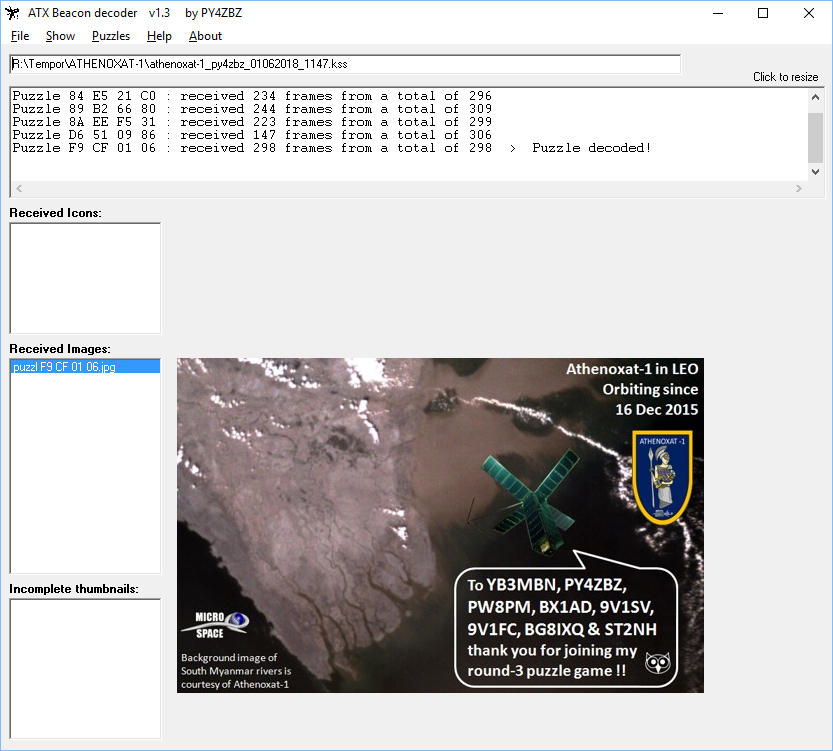Click the 'Click to resize' label
Viewport: 833px width, 751px height.
click(785, 77)
